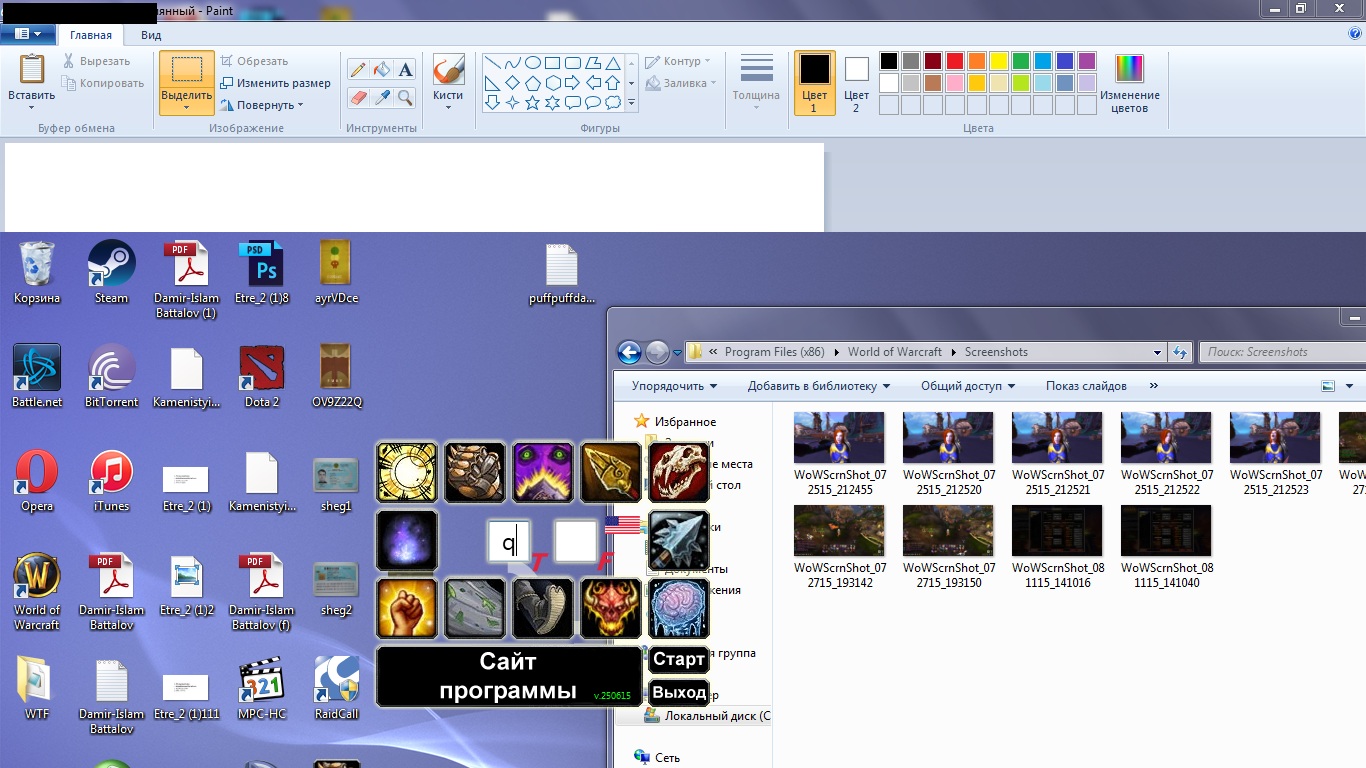1366x768 pixels.
Task: Click Вырезать (cut) in the clipboard group
Action: pyautogui.click(x=96, y=61)
